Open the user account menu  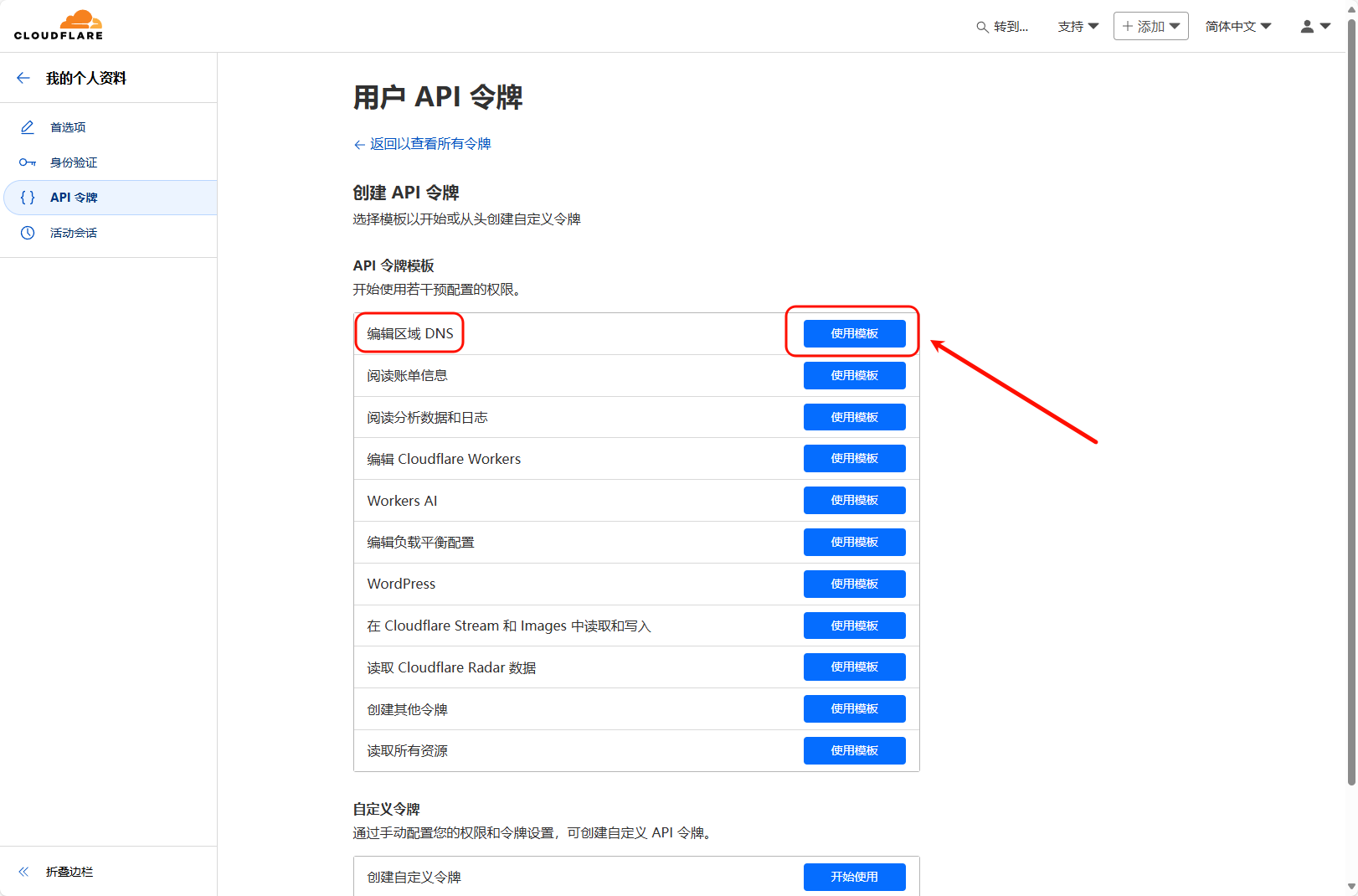(1314, 27)
